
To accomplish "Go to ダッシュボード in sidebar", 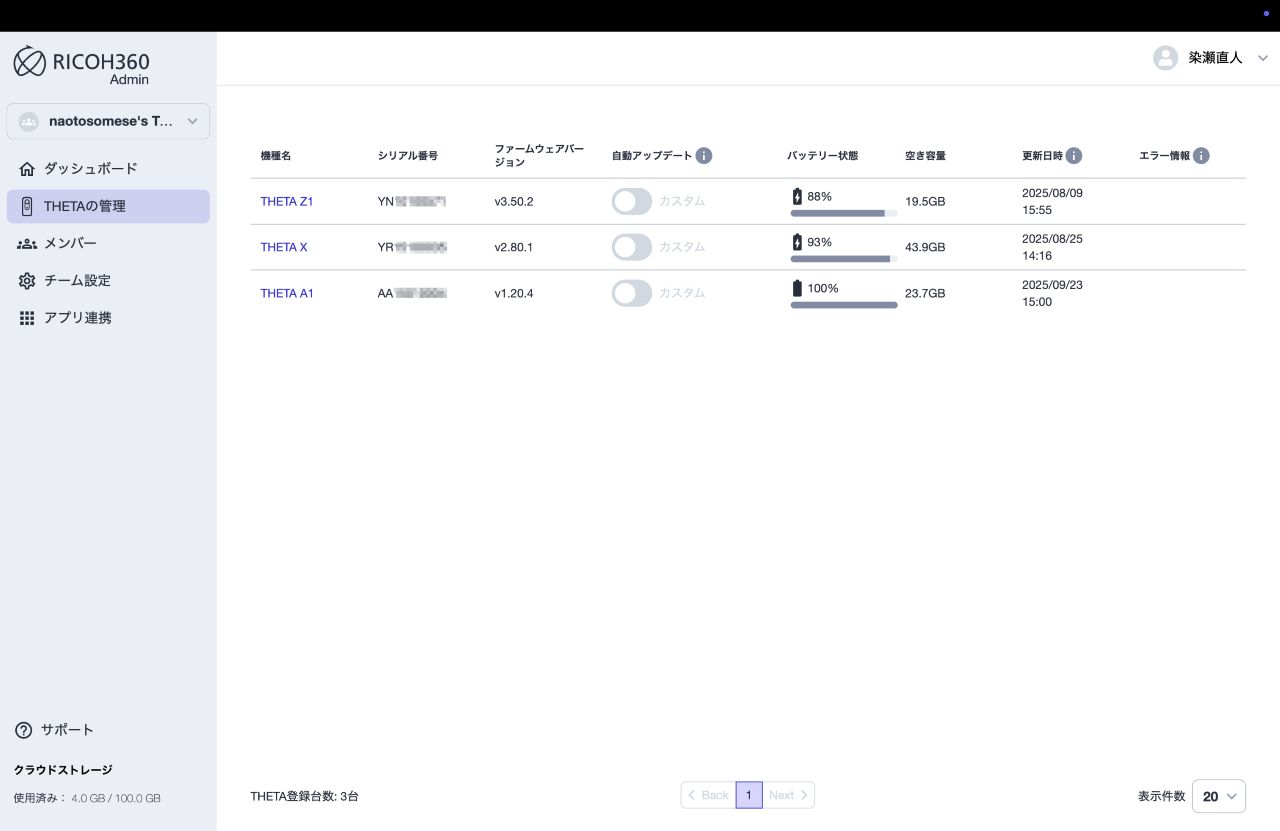I will click(x=90, y=169).
